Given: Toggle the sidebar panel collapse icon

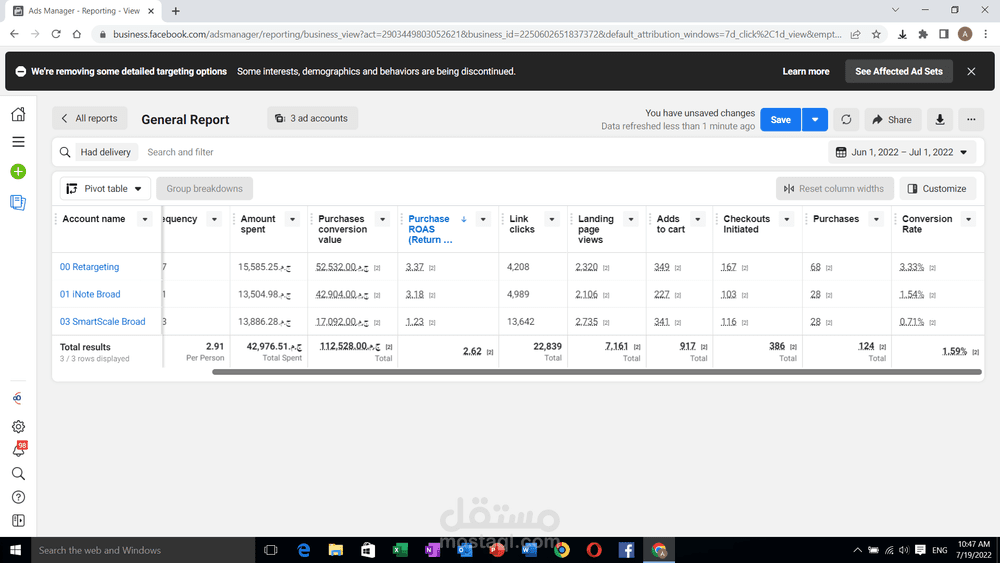Looking at the screenshot, I should [18, 521].
